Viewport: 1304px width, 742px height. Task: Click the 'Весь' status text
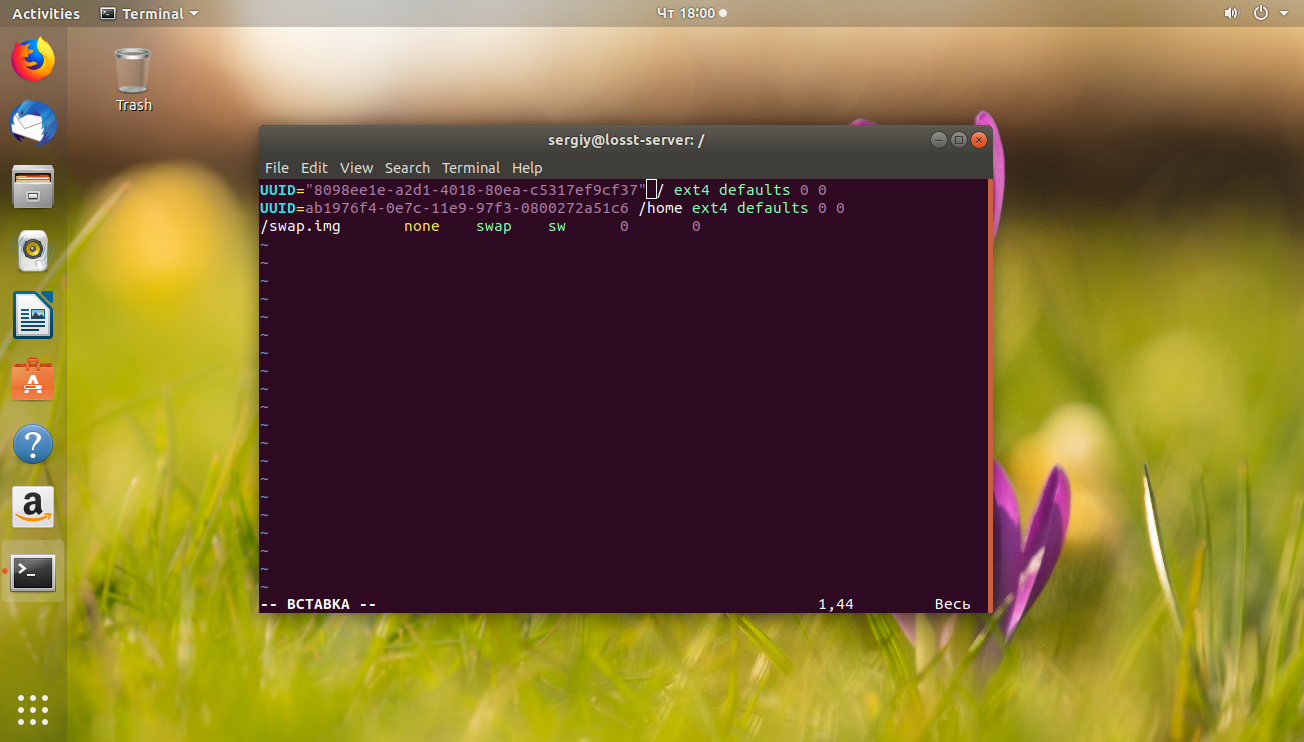[x=953, y=604]
